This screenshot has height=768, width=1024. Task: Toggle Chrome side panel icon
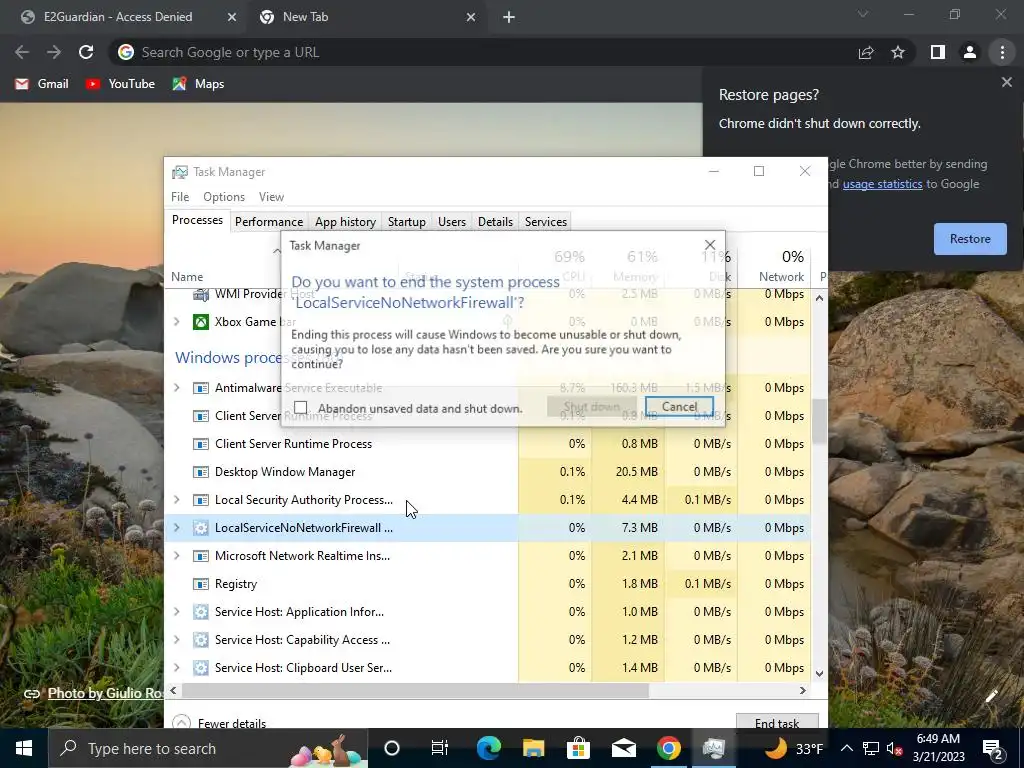tap(937, 52)
